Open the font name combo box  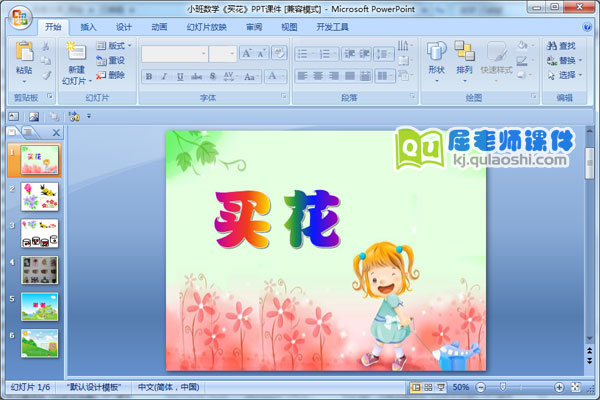point(174,54)
